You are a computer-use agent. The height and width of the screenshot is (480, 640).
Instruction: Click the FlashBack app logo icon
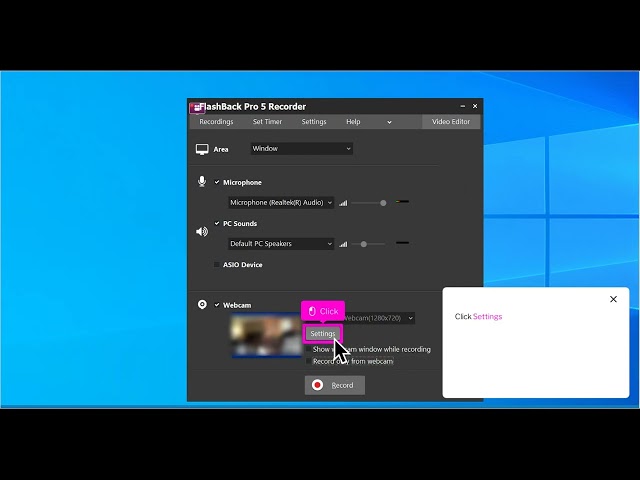(x=196, y=108)
